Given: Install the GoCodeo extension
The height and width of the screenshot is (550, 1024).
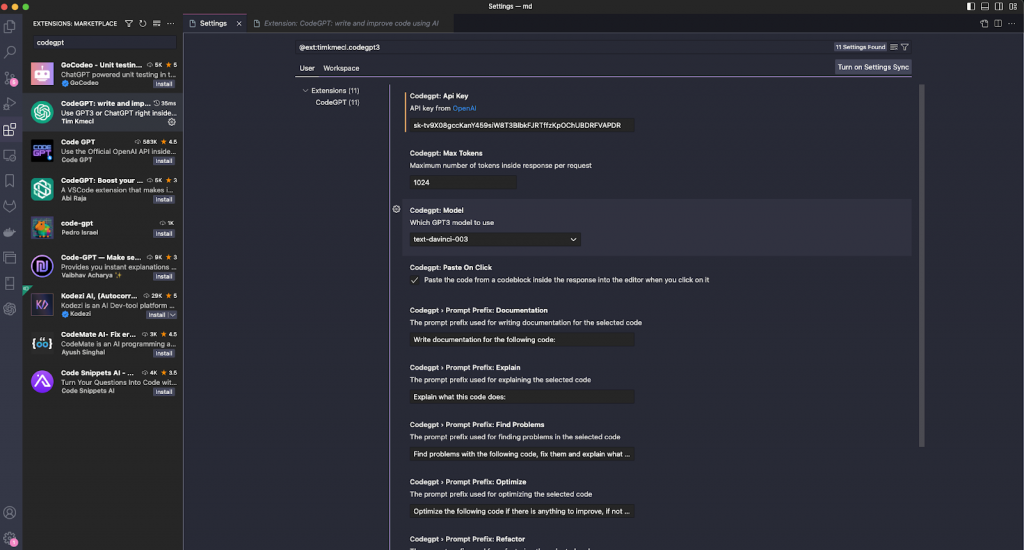Looking at the screenshot, I should [x=164, y=84].
